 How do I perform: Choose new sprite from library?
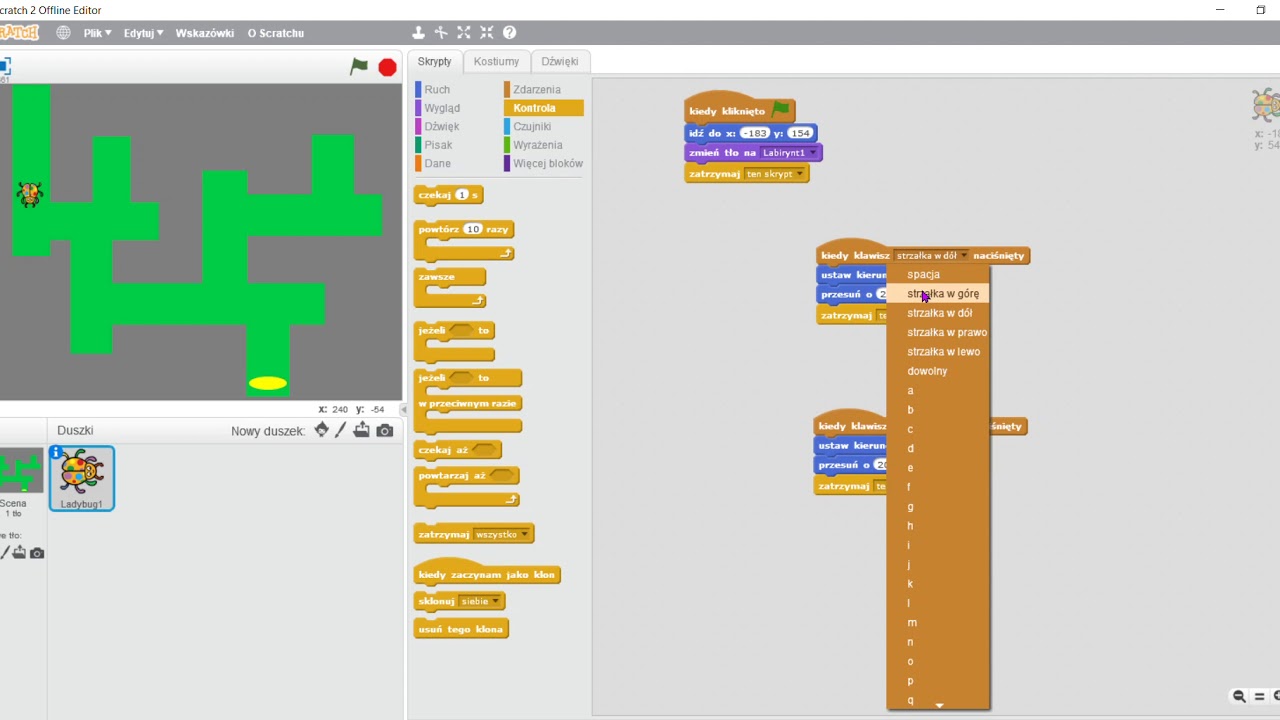click(321, 430)
